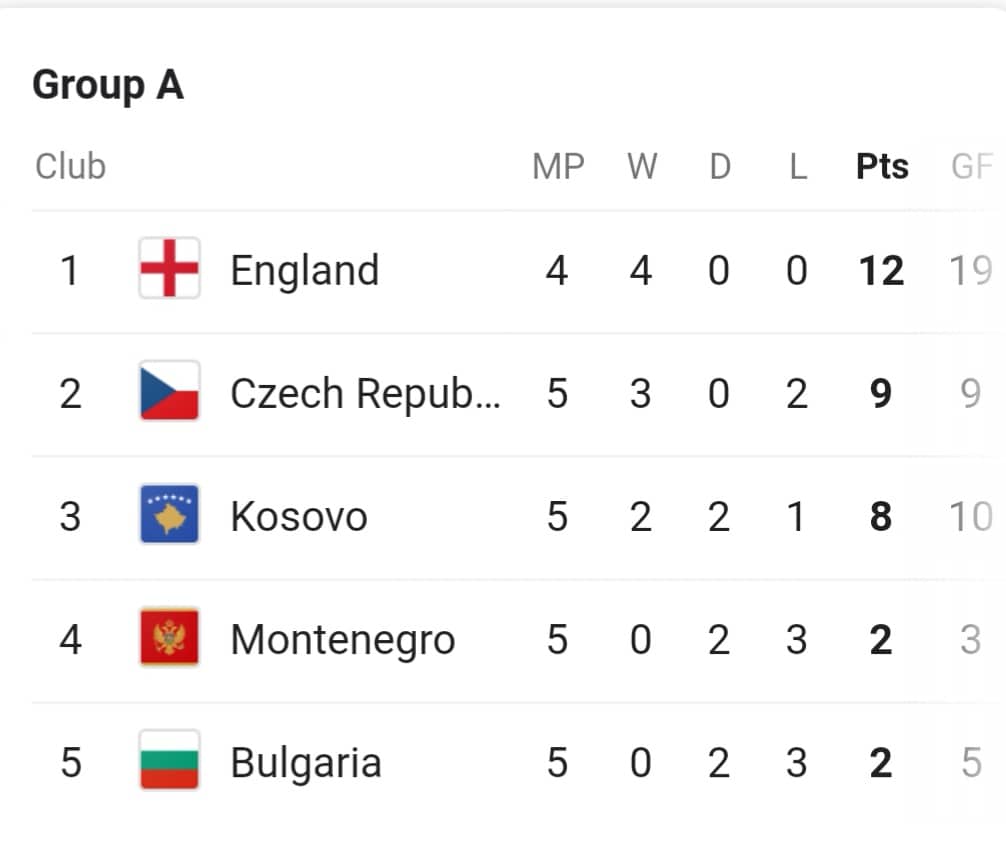Click the Club column header
This screenshot has width=1006, height=860.
71,167
